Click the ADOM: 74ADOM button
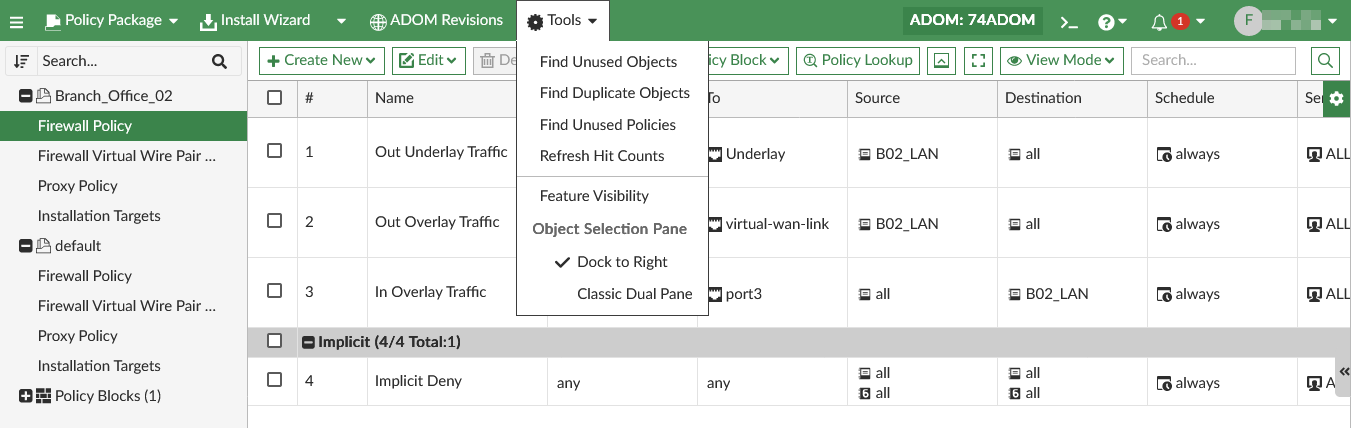 pyautogui.click(x=973, y=20)
